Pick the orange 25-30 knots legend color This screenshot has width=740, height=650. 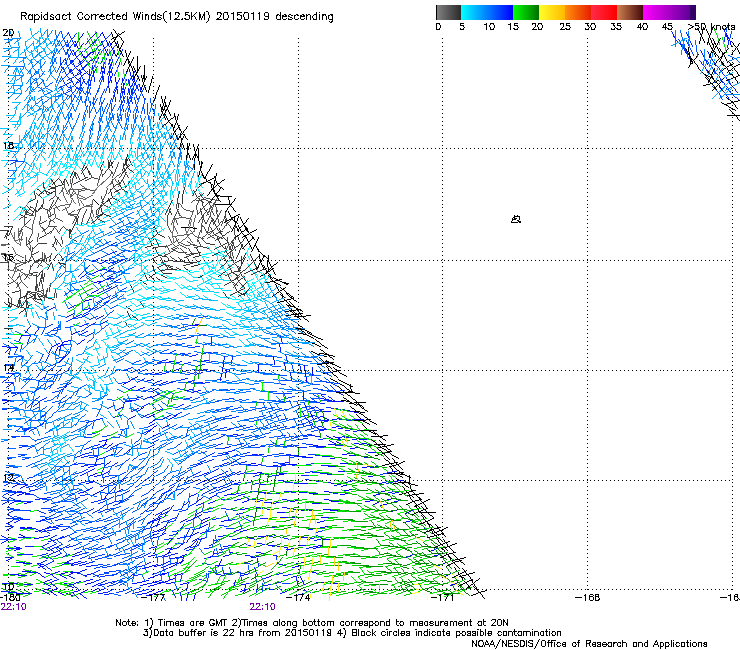(578, 12)
